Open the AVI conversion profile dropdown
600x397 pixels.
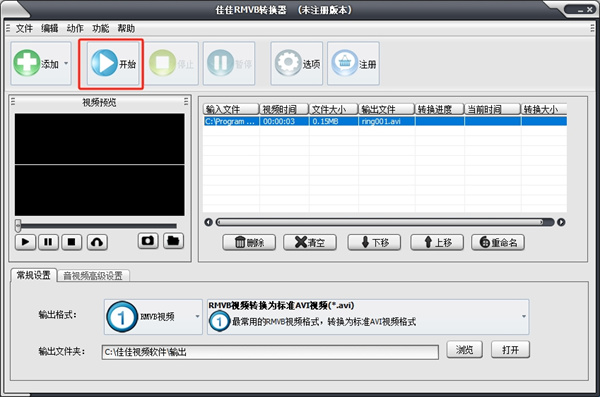point(368,317)
